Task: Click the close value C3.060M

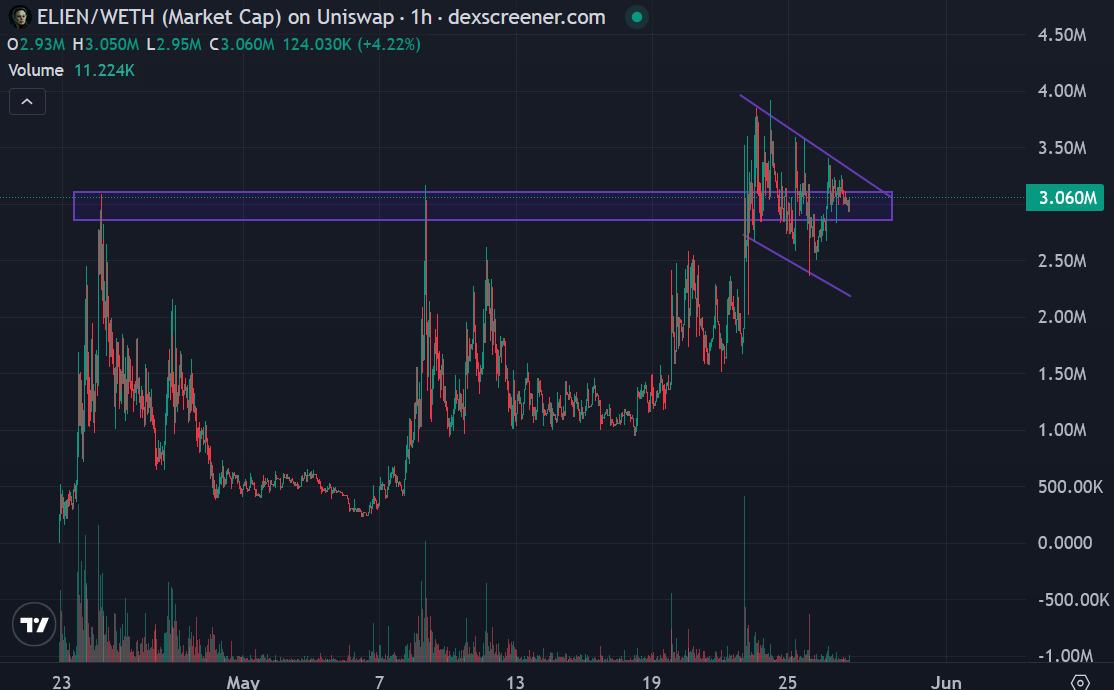Action: [242, 44]
